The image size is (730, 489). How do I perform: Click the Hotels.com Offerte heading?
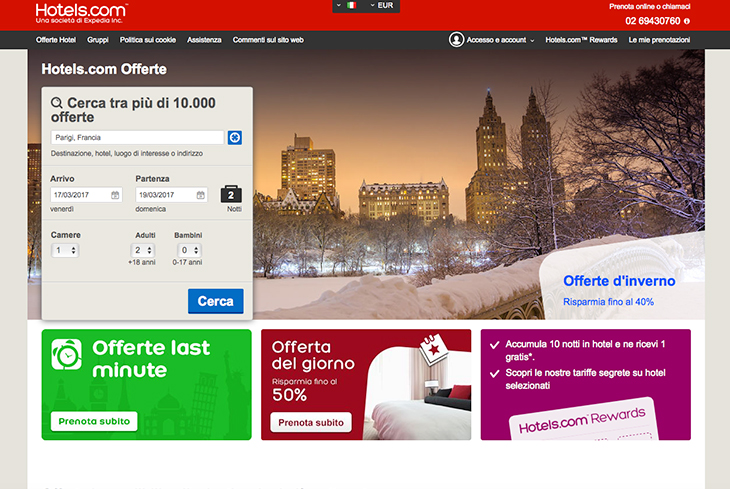(104, 69)
